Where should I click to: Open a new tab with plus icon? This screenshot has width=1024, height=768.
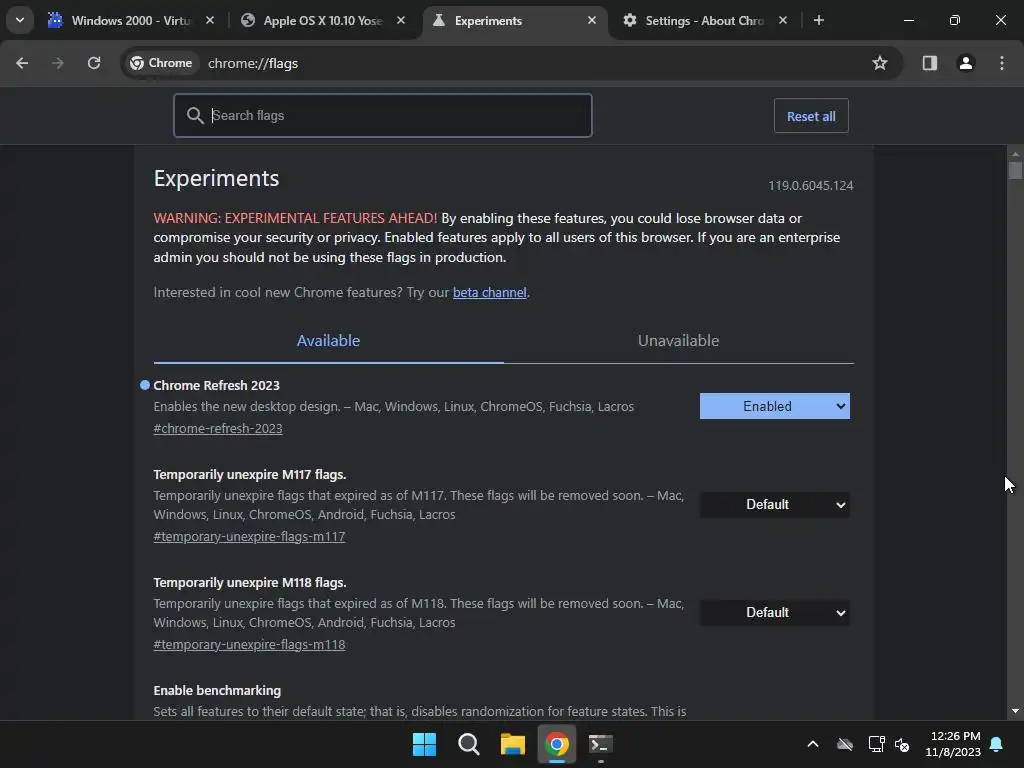point(819,20)
